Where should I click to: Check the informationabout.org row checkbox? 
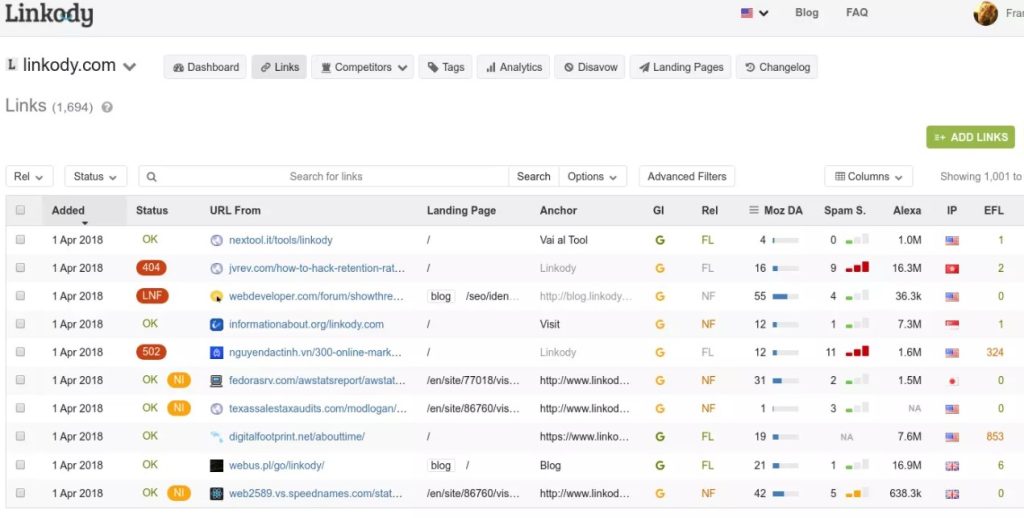pyautogui.click(x=20, y=324)
